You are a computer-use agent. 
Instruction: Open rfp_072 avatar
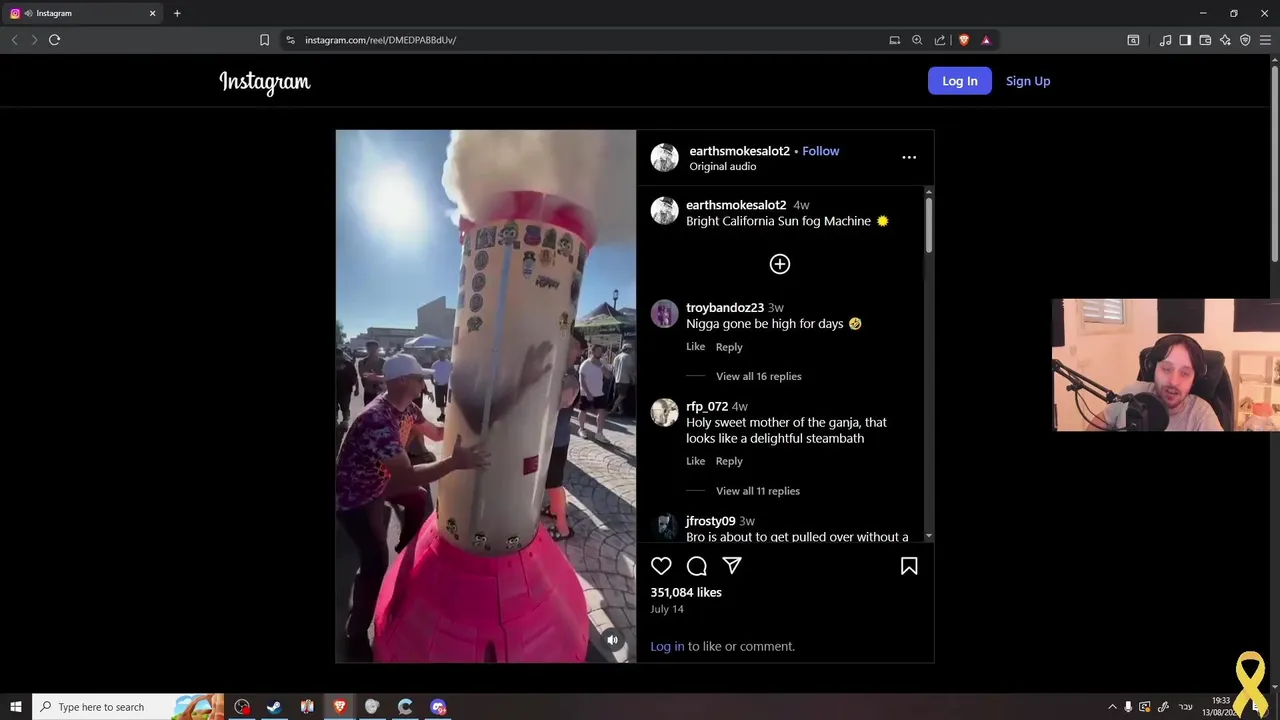coord(665,412)
